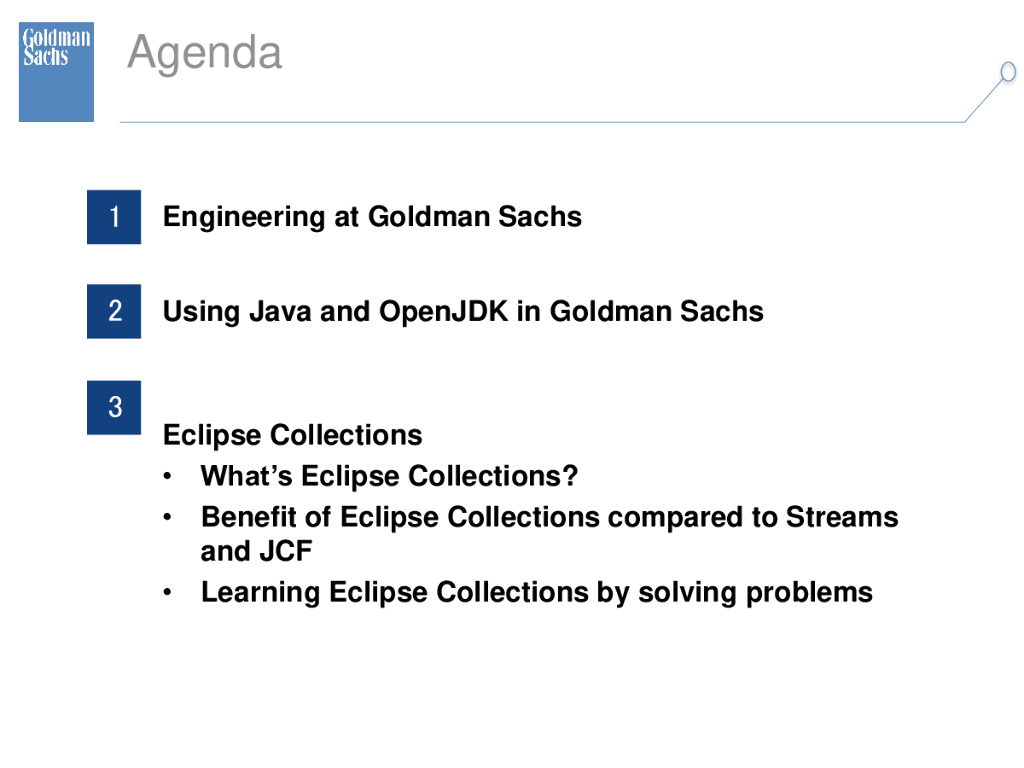
Task: Click "Benefit of Eclipse Collections compared to Streams" line
Action: (x=549, y=517)
